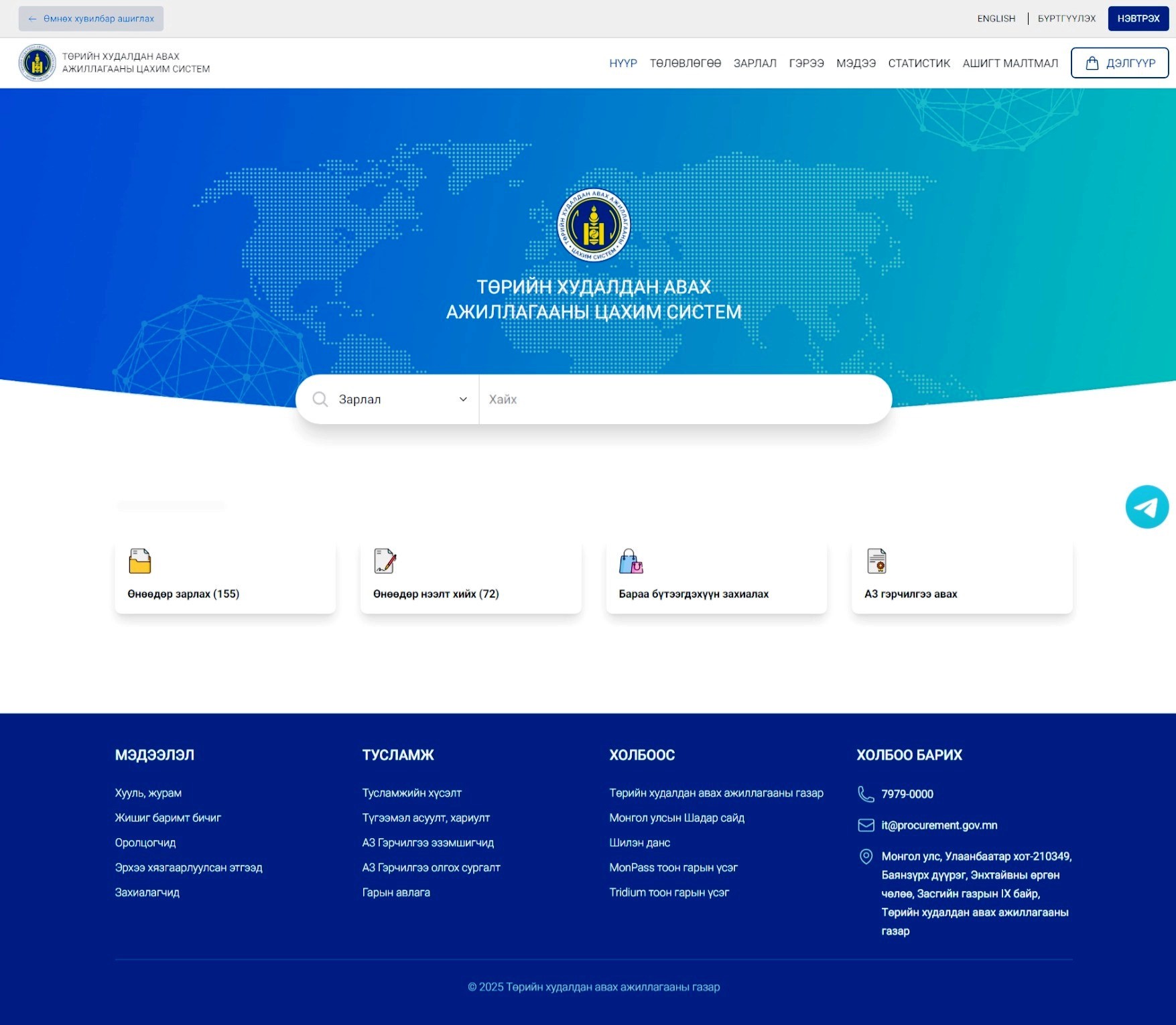Open Түгээмэл асуулт, хариулт link
Viewport: 1176px width, 1025px height.
click(x=426, y=818)
